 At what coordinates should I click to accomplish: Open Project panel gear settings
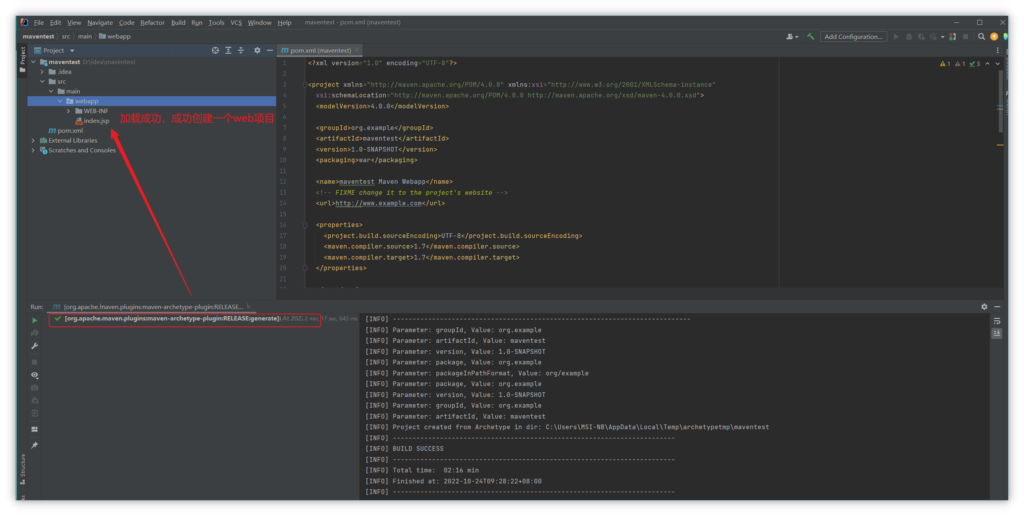pos(257,50)
